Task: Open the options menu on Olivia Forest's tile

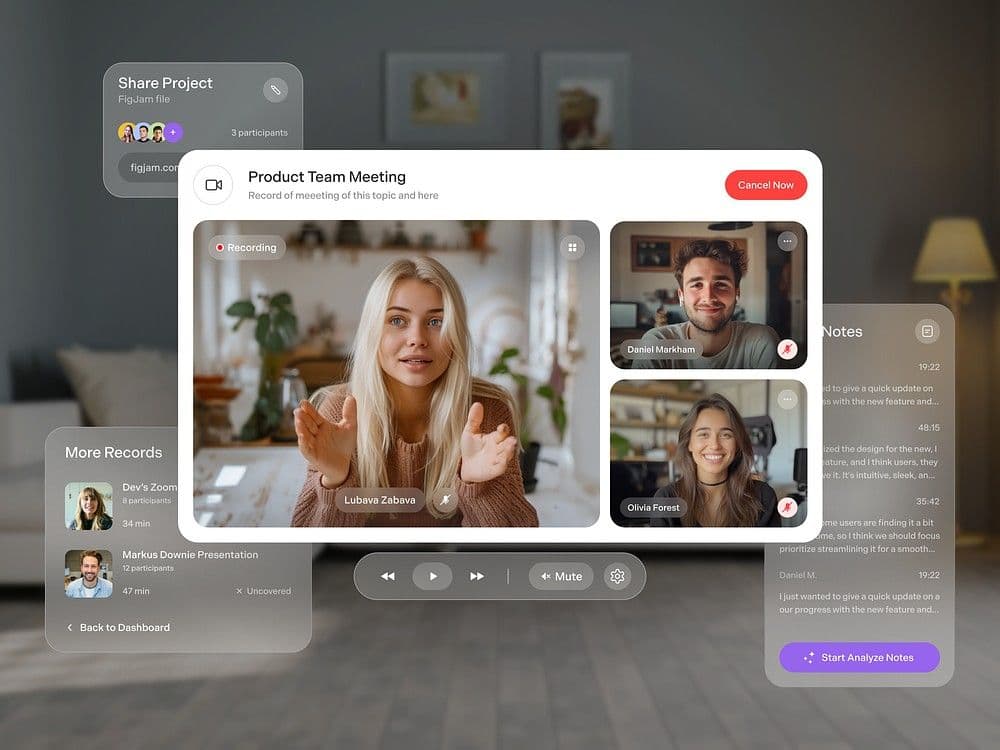Action: (787, 398)
